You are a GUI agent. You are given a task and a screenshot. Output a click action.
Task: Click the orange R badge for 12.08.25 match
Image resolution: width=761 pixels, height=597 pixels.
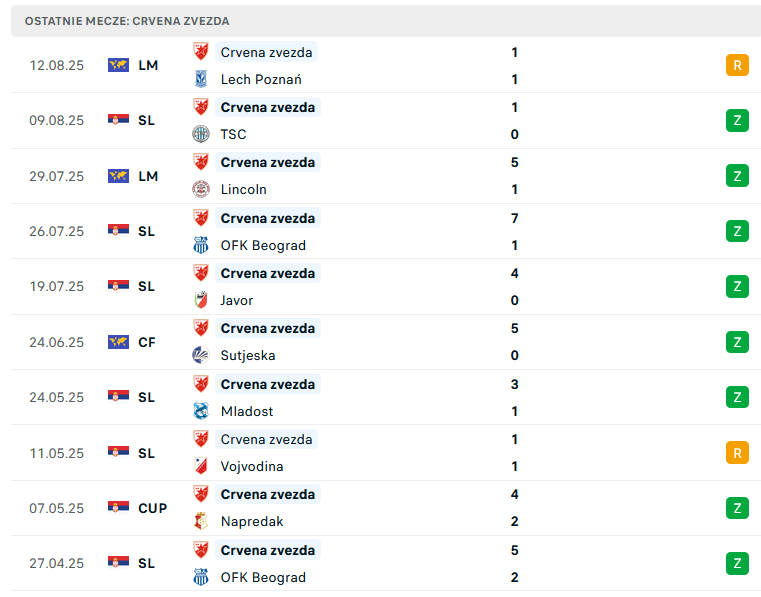tap(737, 66)
